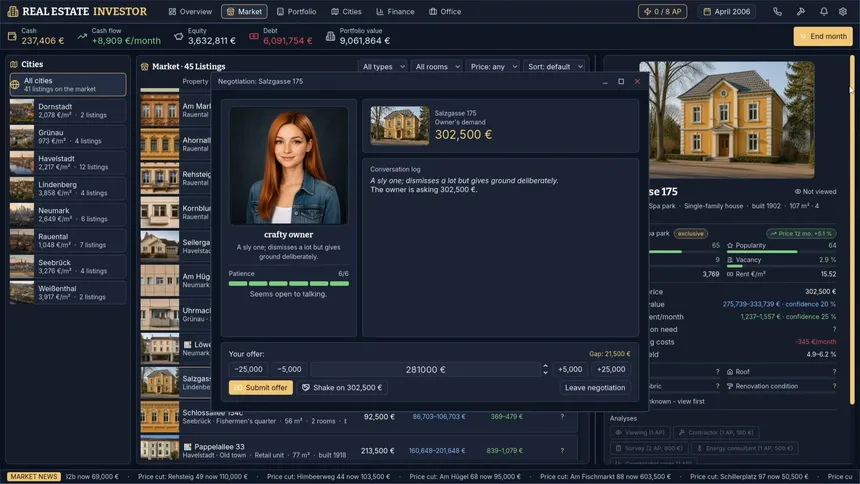Open the All types filter dropdown
This screenshot has width=860, height=484.
click(382, 66)
